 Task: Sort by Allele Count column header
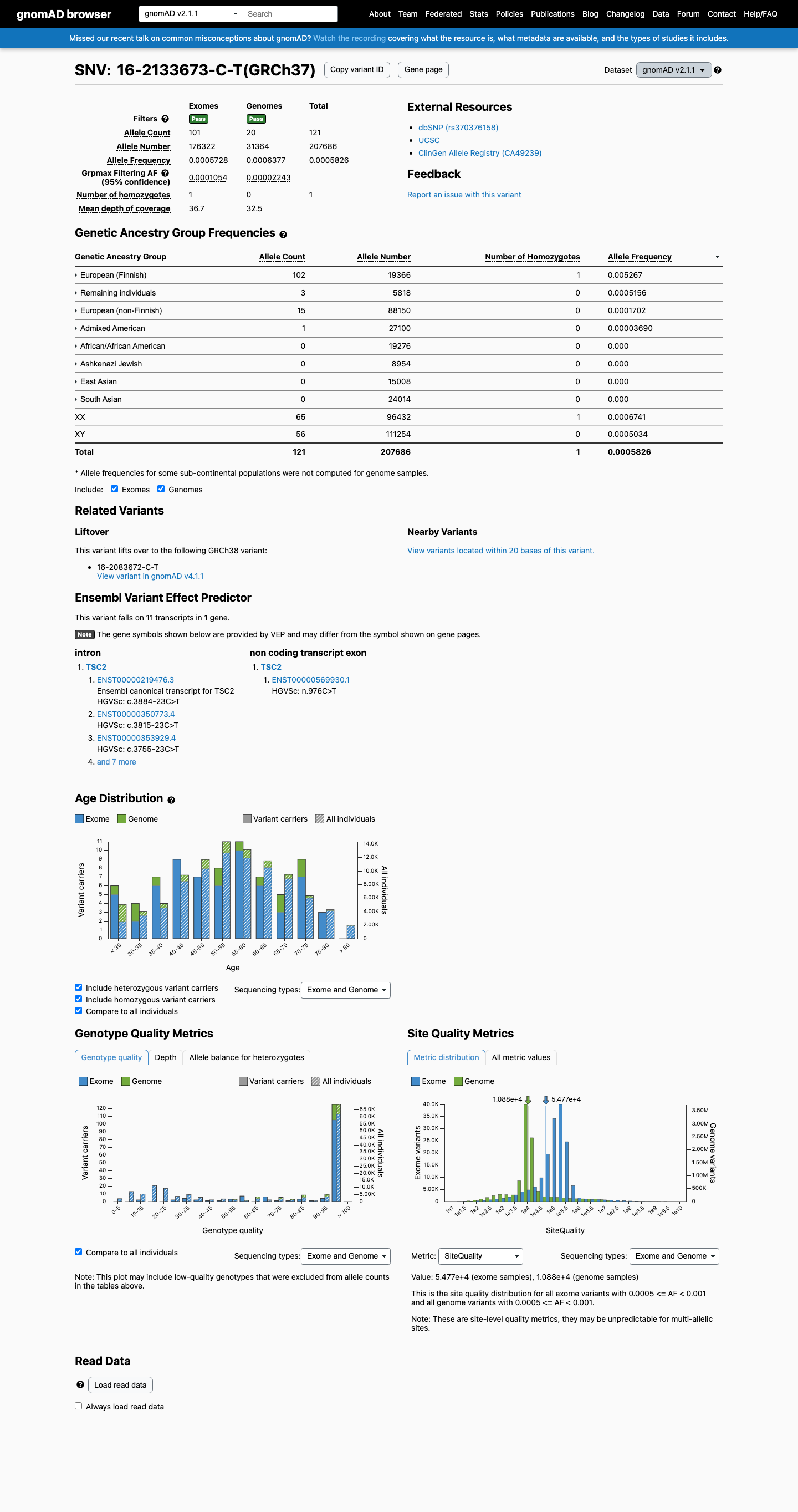(x=282, y=257)
